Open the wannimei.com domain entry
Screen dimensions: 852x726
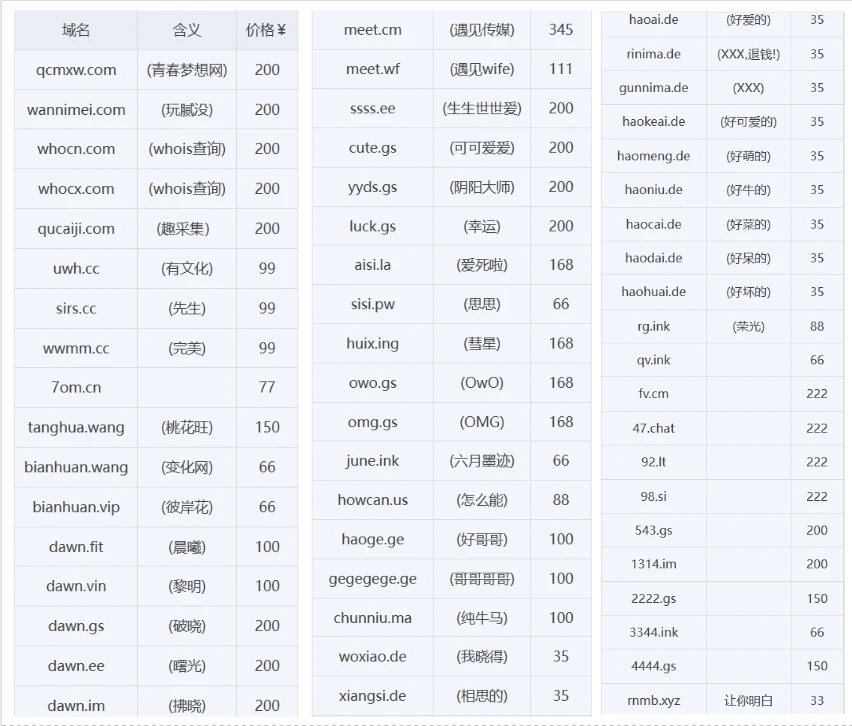[x=76, y=110]
